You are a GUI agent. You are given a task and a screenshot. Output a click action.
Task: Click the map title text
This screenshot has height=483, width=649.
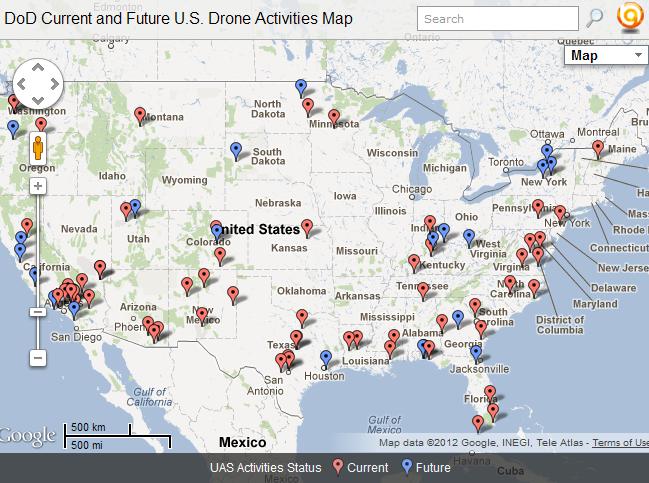[178, 19]
